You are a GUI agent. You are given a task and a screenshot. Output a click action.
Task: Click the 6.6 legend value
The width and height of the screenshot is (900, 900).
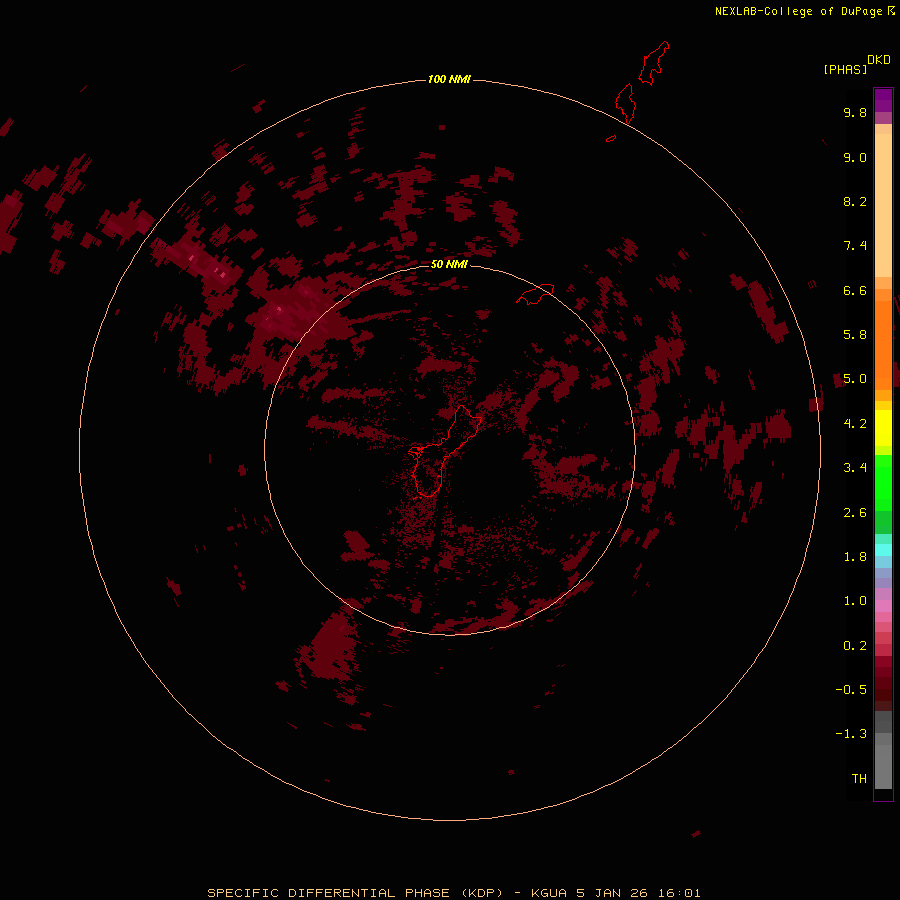click(855, 290)
